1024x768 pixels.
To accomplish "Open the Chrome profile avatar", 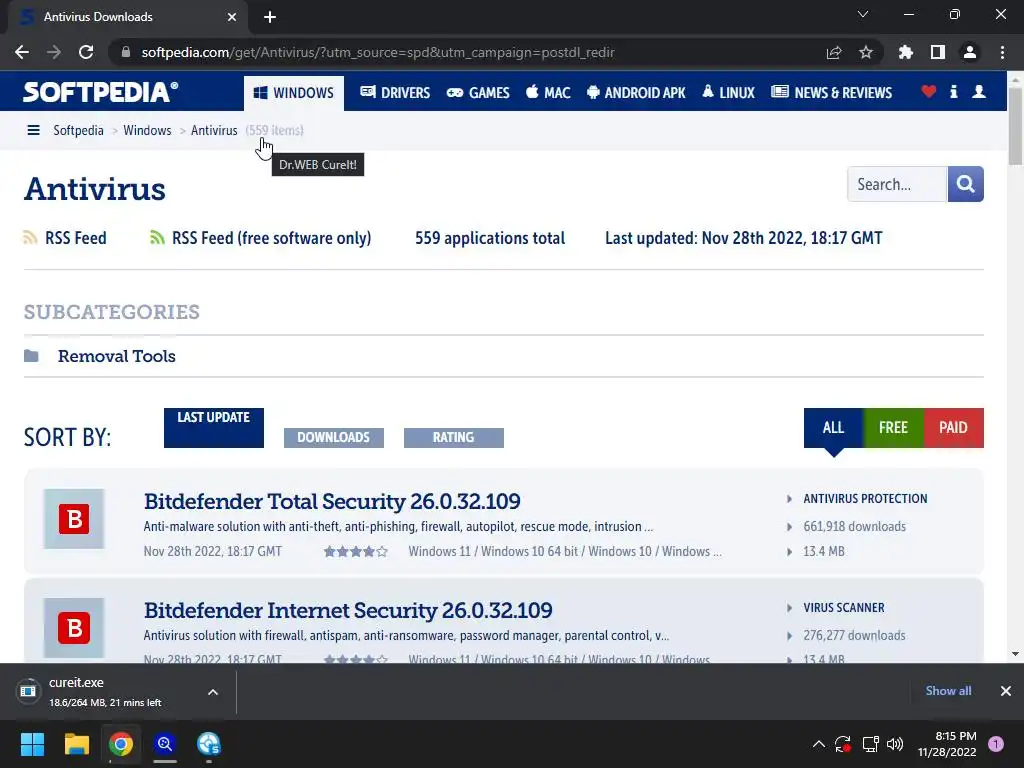I will (970, 52).
